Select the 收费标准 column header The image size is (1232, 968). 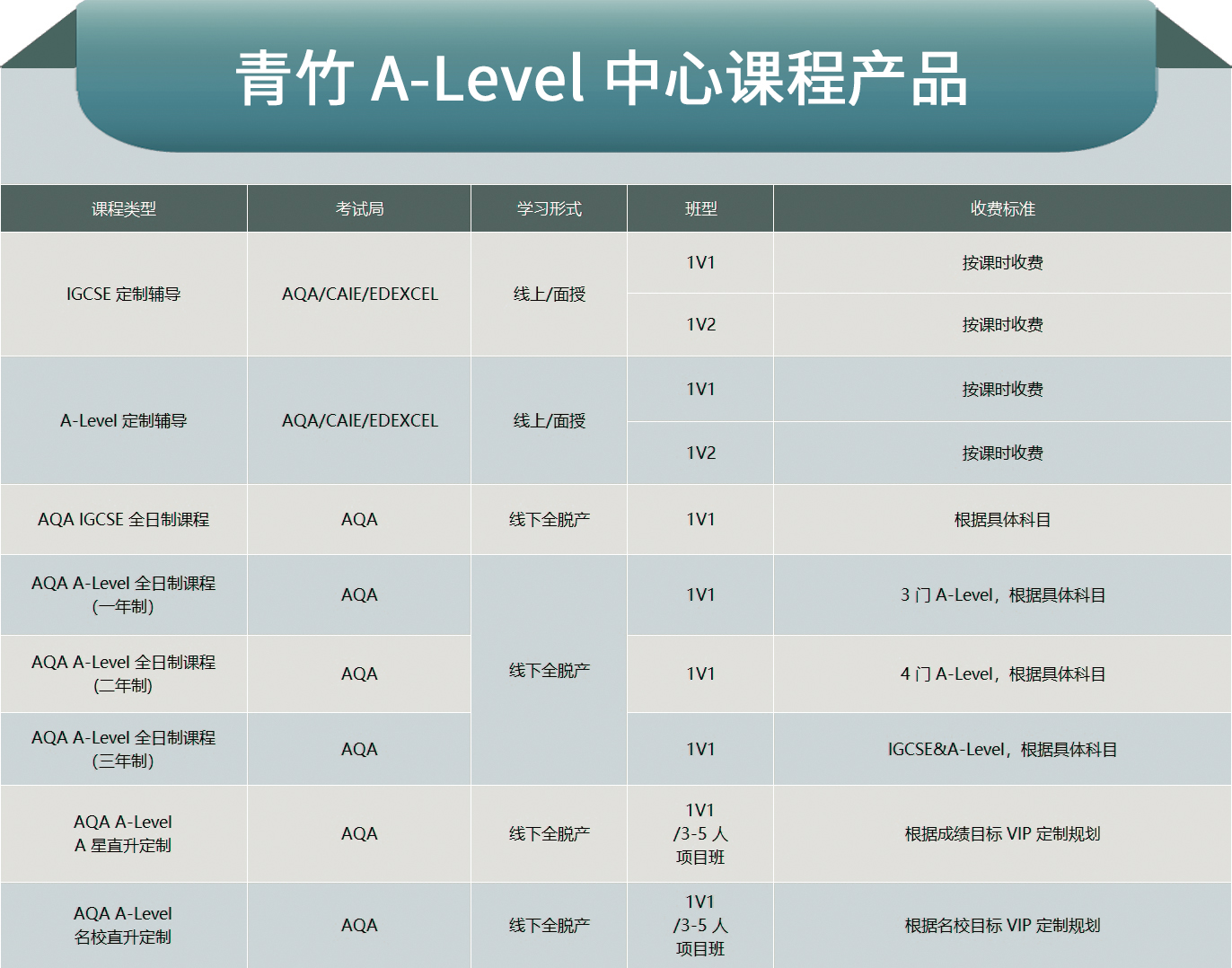1002,208
